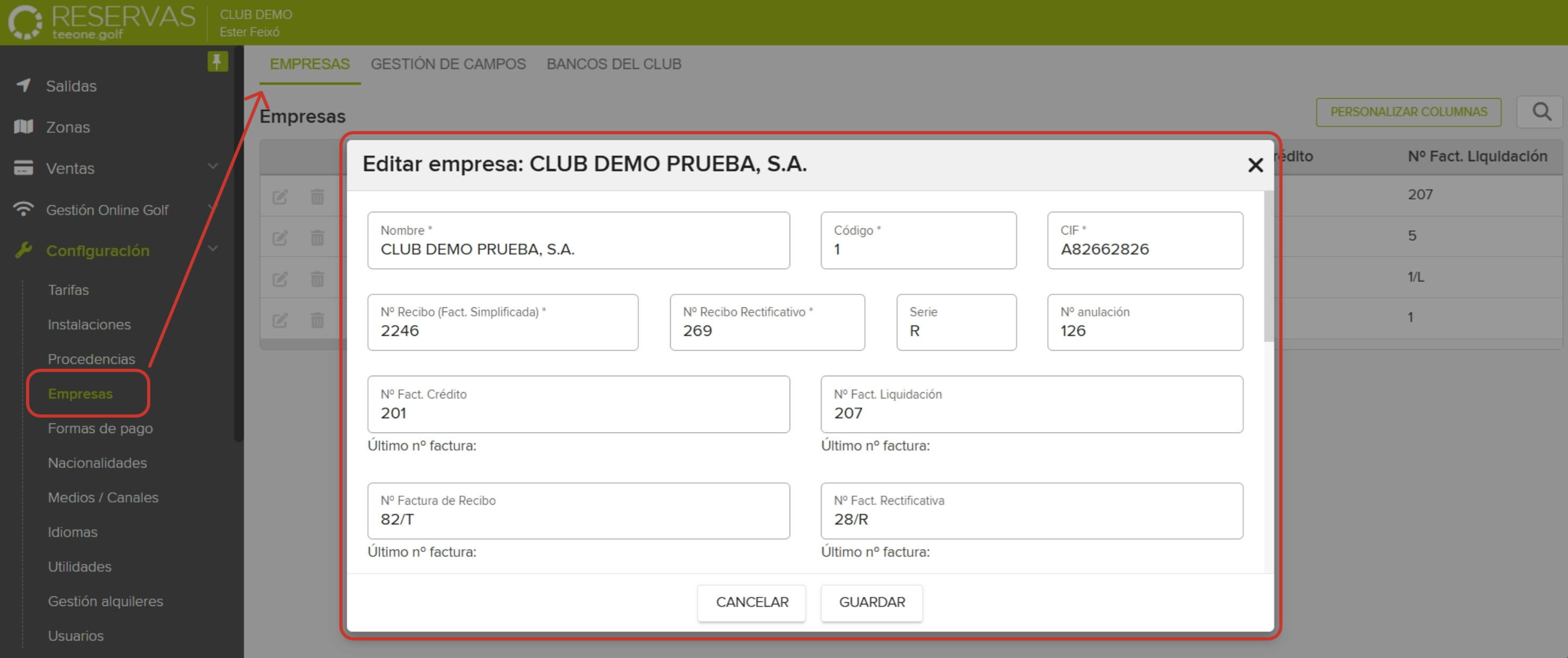The height and width of the screenshot is (658, 1568).
Task: Click the edit pencil on first company row
Action: [280, 196]
